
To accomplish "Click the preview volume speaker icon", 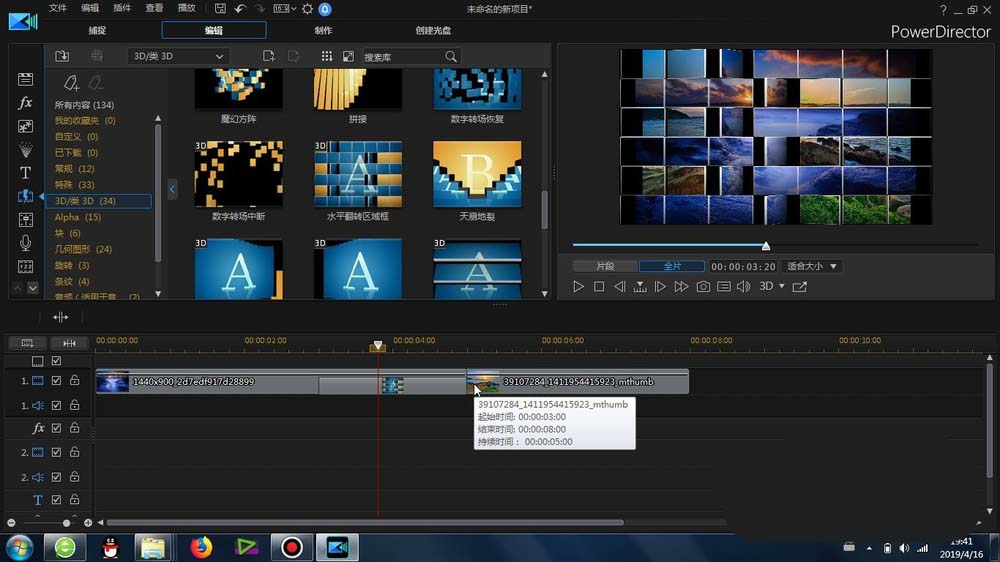I will (743, 287).
